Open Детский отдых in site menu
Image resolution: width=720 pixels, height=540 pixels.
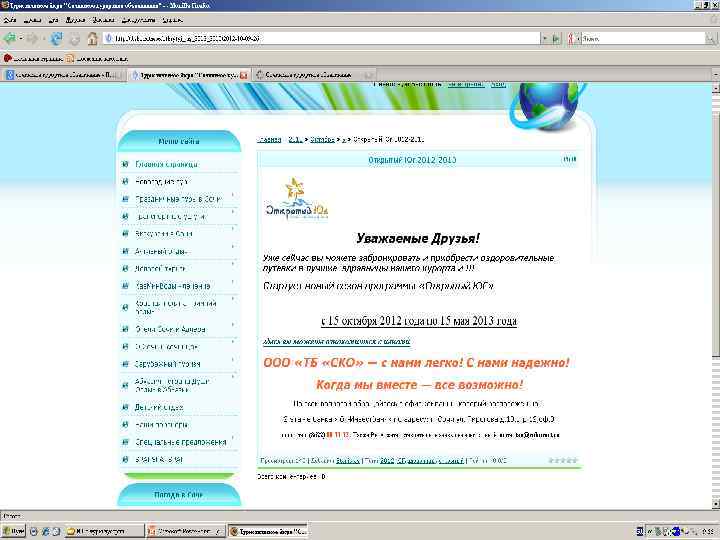tap(159, 407)
